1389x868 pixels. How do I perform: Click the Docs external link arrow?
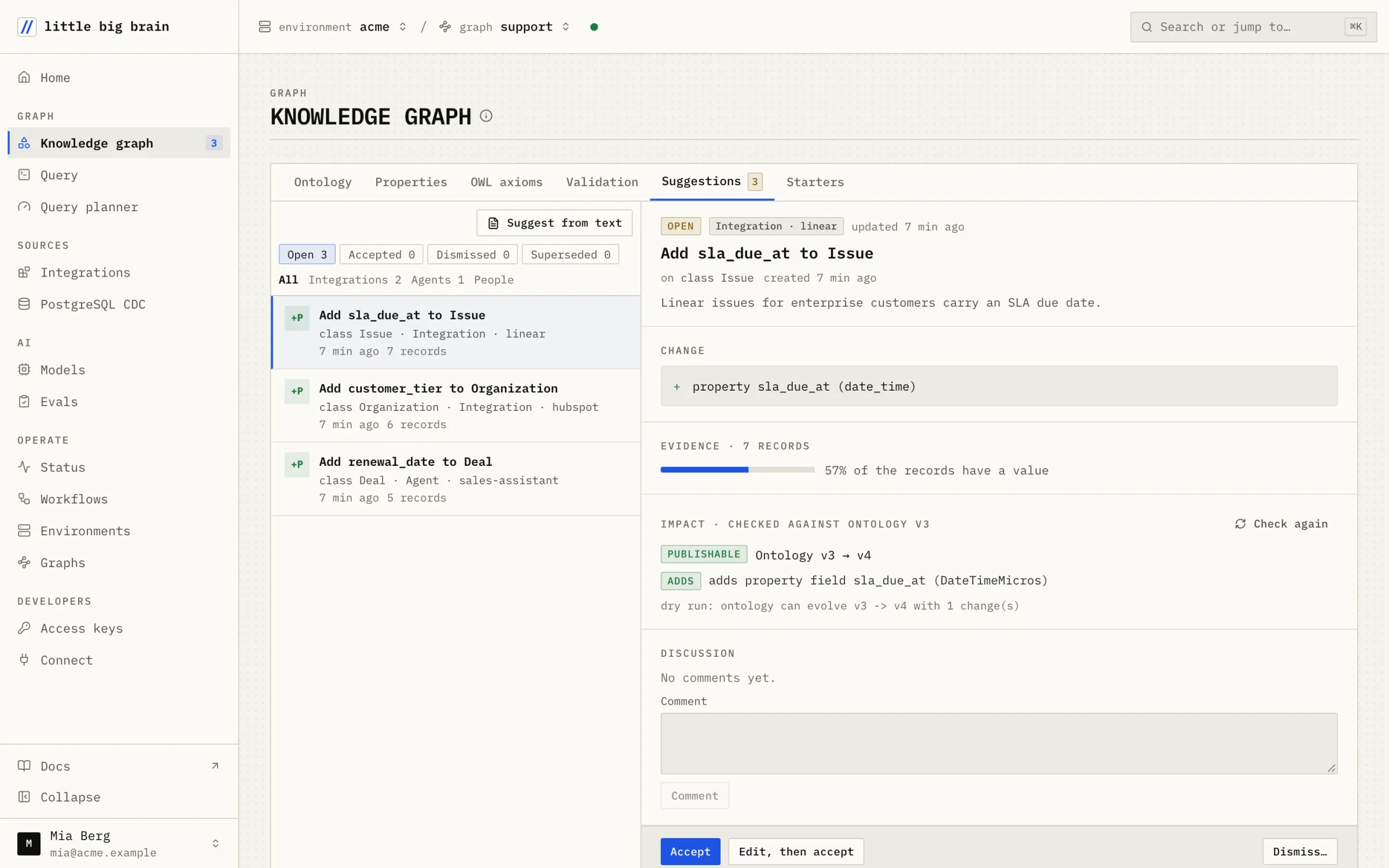tap(215, 766)
